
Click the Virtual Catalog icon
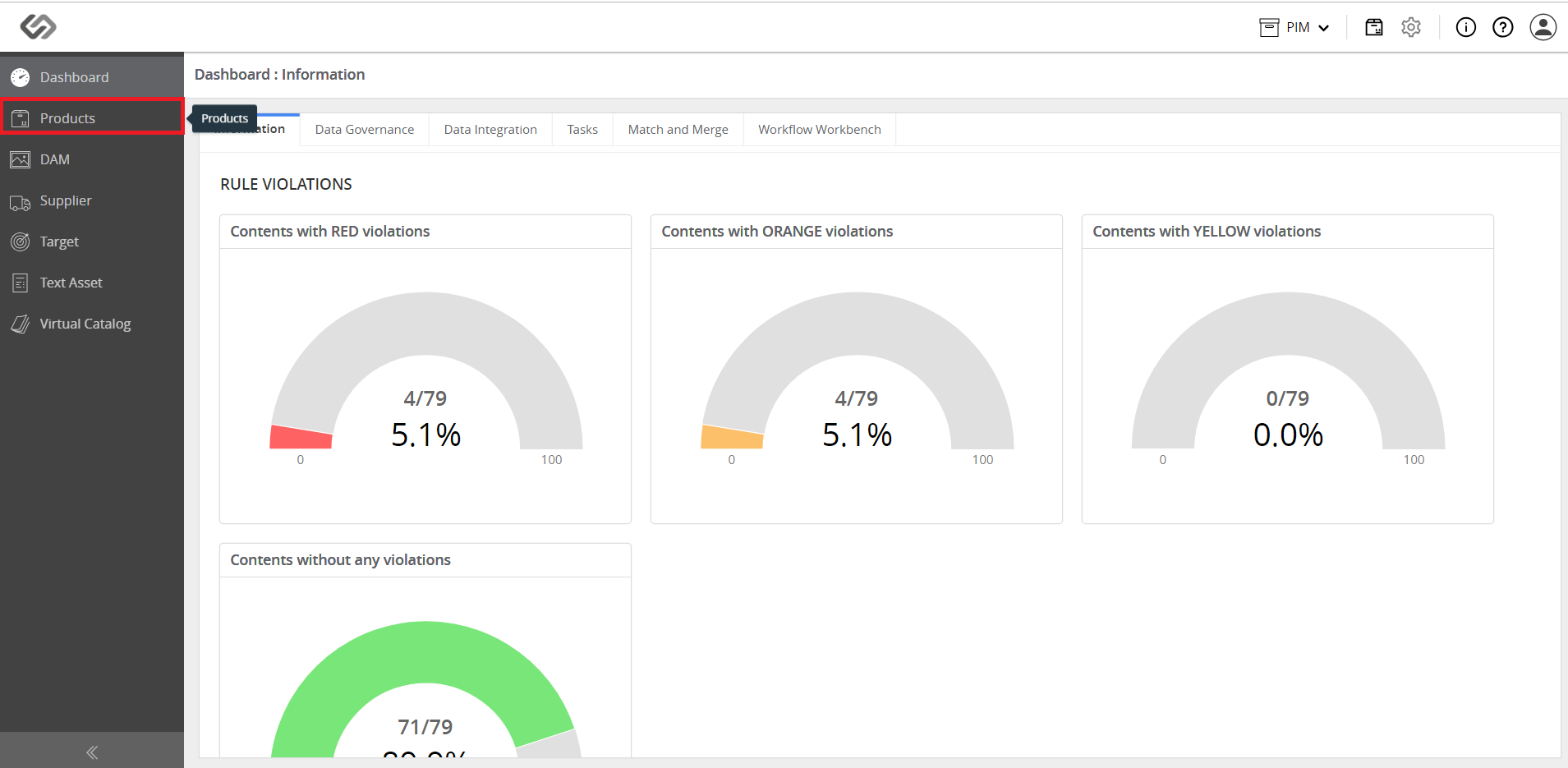tap(21, 324)
